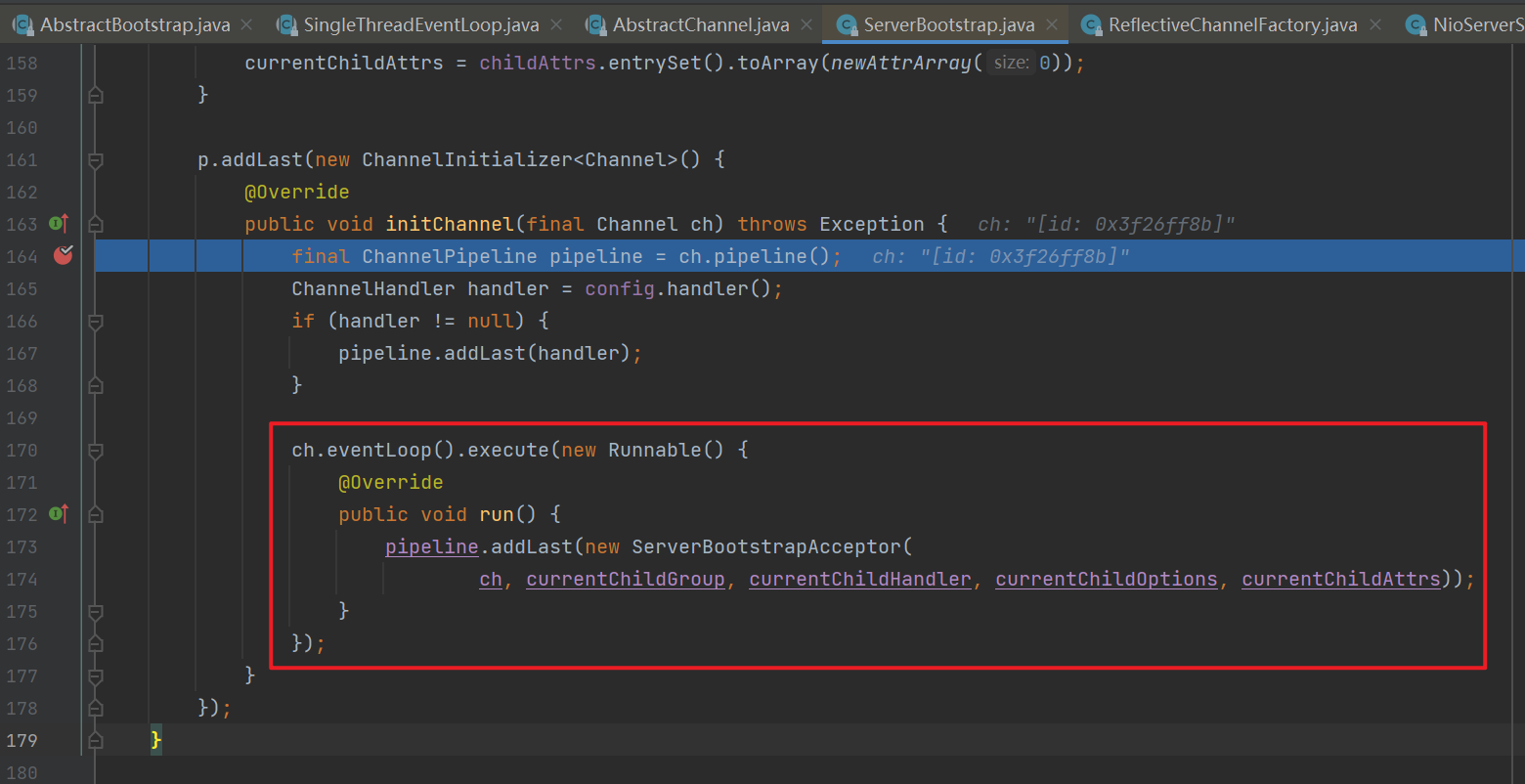Close the AbstractChannel.java tab
Viewport: 1525px width, 784px height.
[x=806, y=24]
